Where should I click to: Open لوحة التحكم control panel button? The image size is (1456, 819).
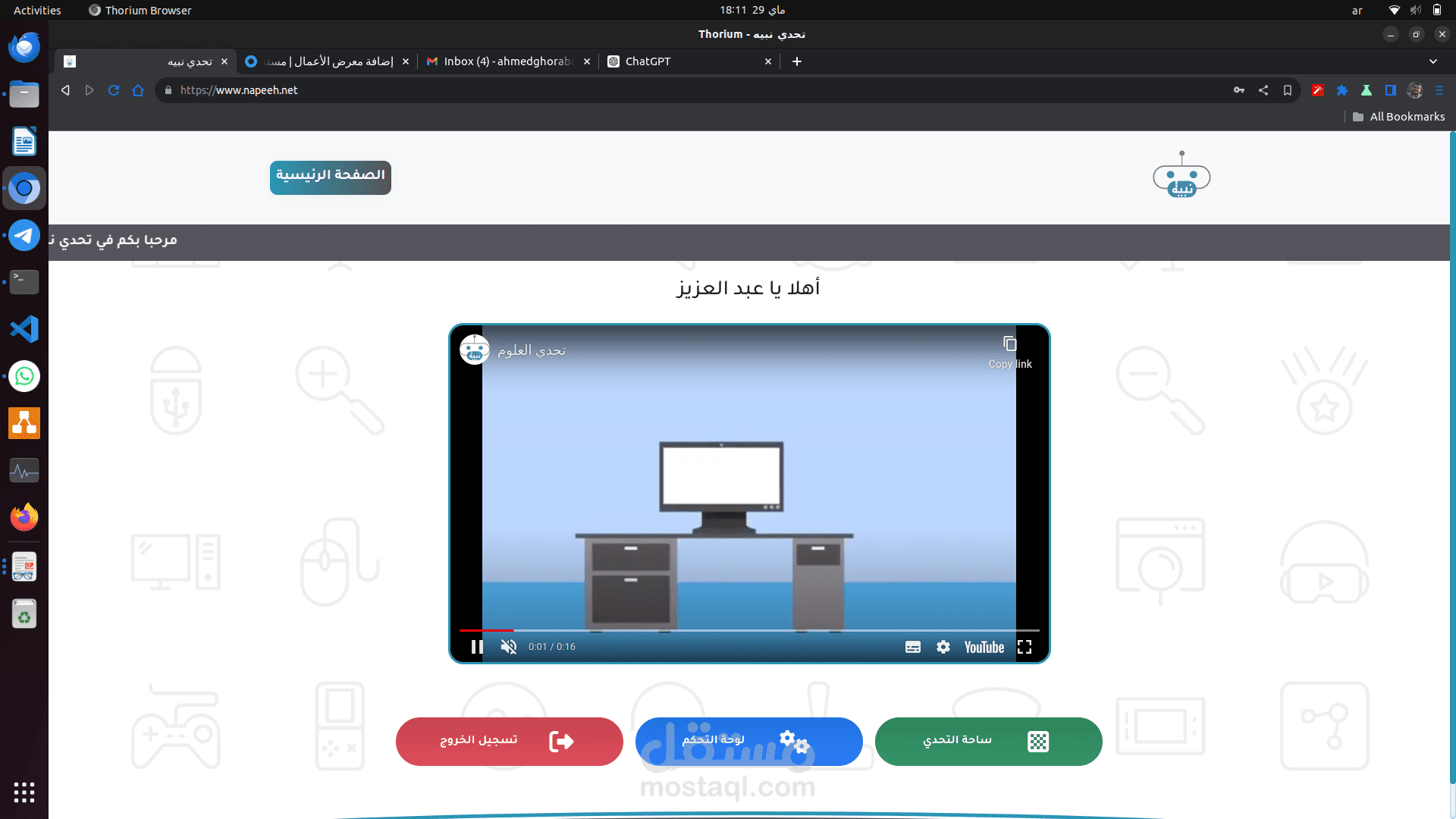point(748,741)
